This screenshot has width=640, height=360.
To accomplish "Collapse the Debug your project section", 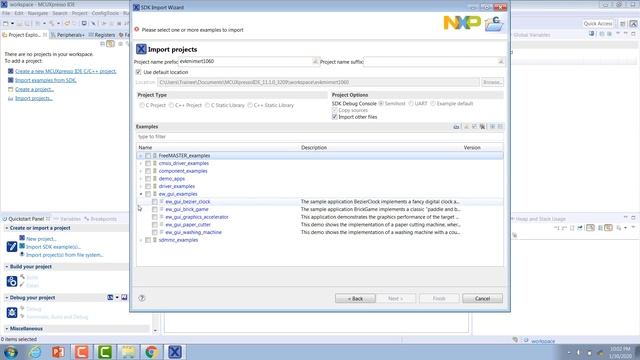I will [x=7, y=298].
